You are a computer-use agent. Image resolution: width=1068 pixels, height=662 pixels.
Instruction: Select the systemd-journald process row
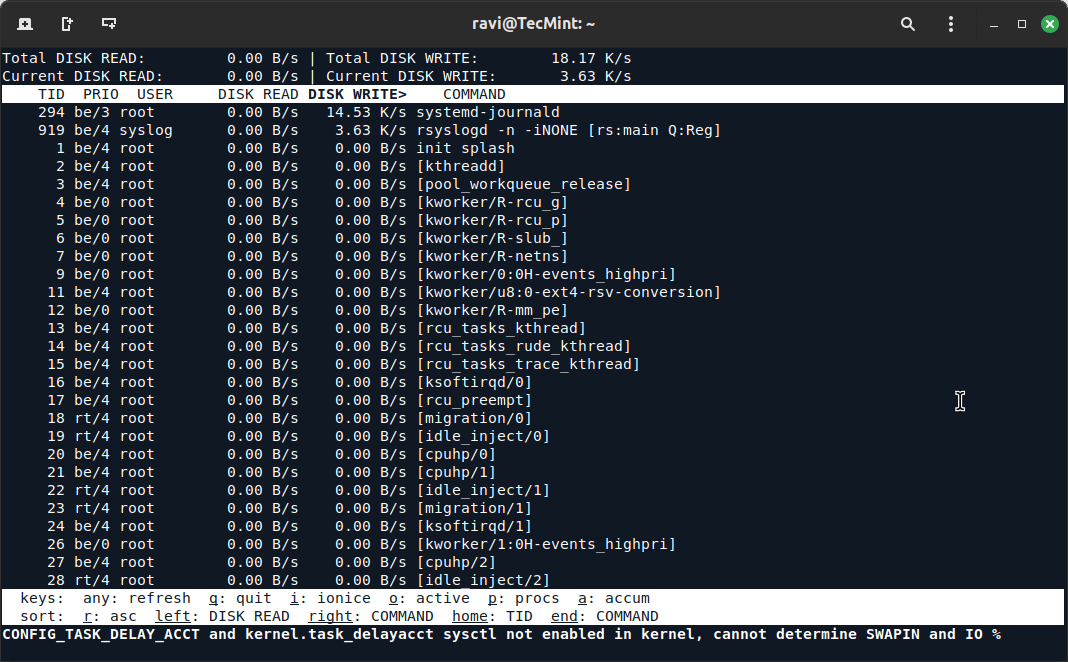(488, 112)
